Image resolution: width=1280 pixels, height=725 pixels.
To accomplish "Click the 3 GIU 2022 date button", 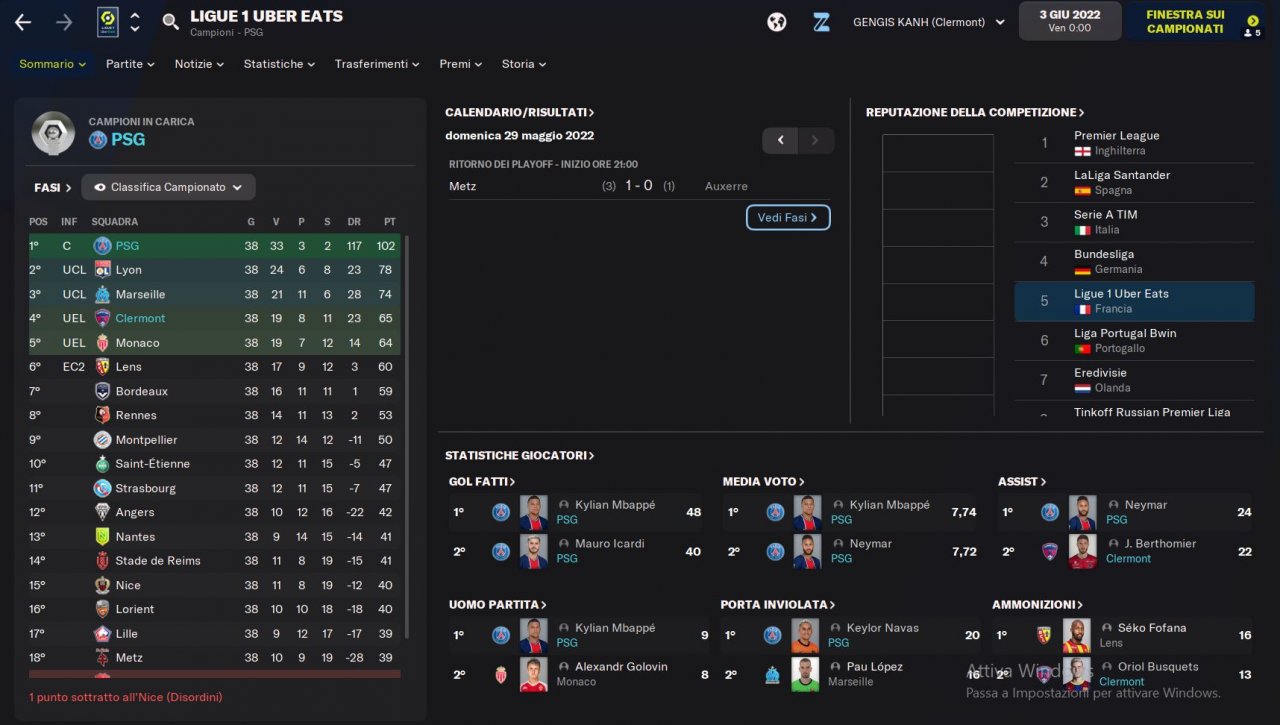I will point(1069,21).
